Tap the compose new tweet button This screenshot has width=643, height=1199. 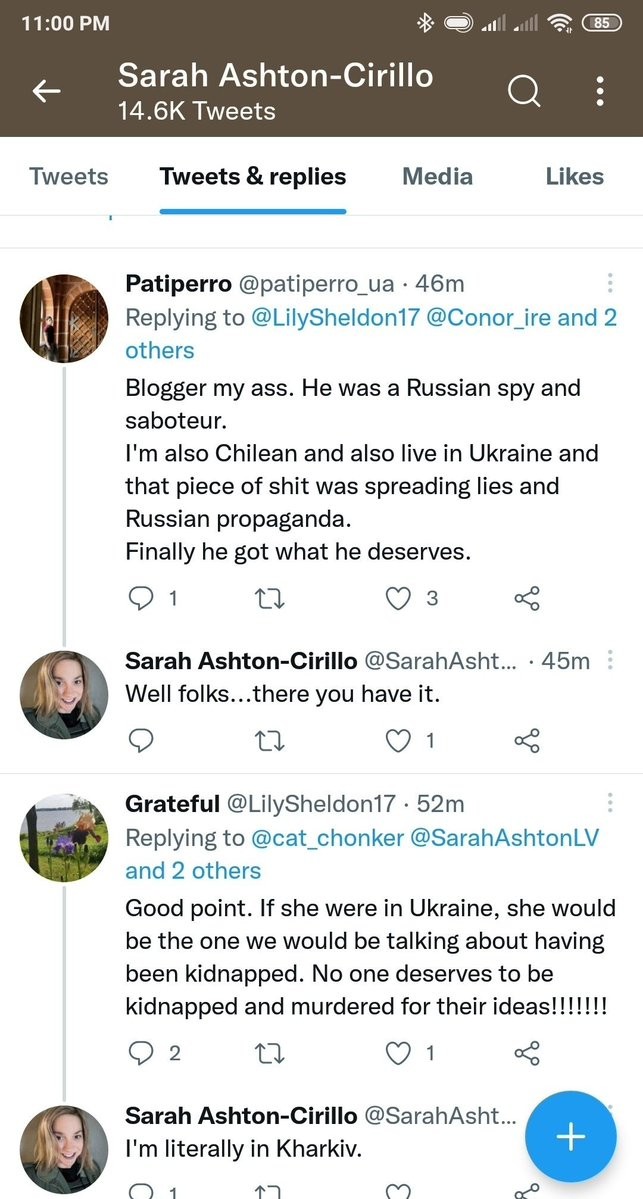point(570,1137)
